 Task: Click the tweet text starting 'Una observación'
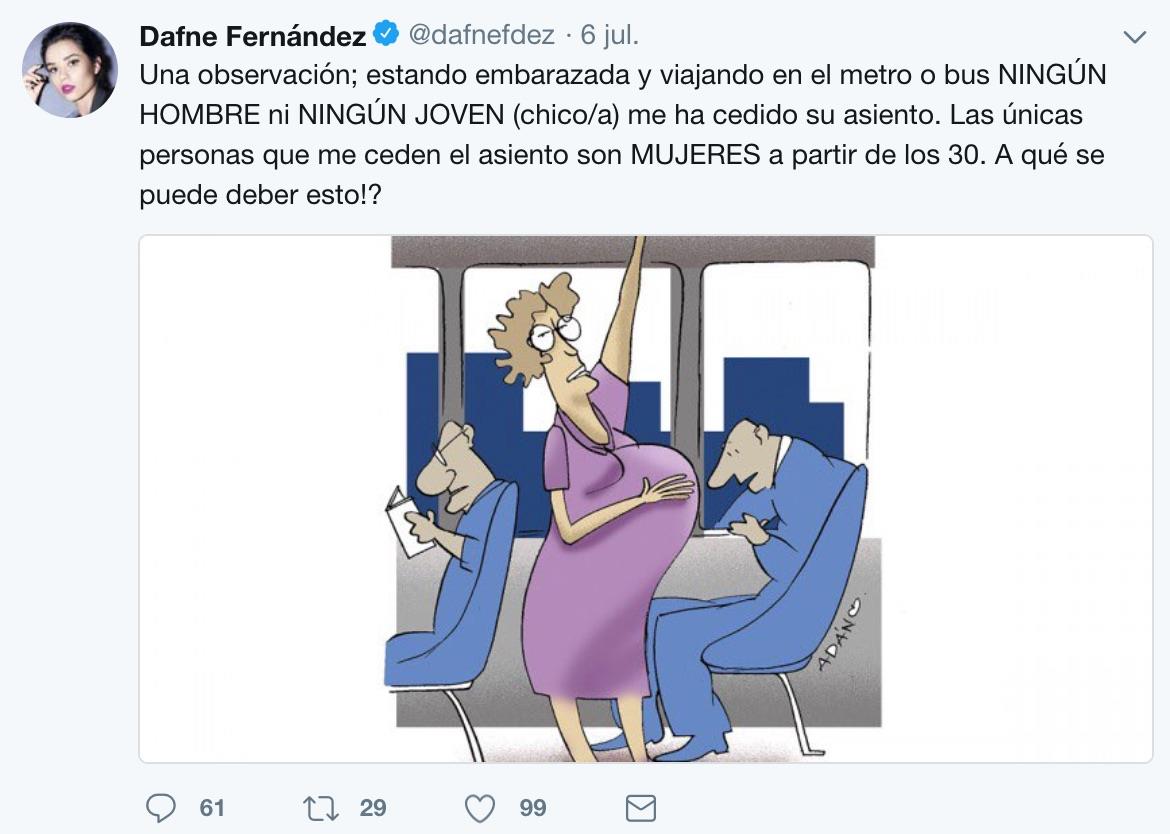[x=622, y=75]
